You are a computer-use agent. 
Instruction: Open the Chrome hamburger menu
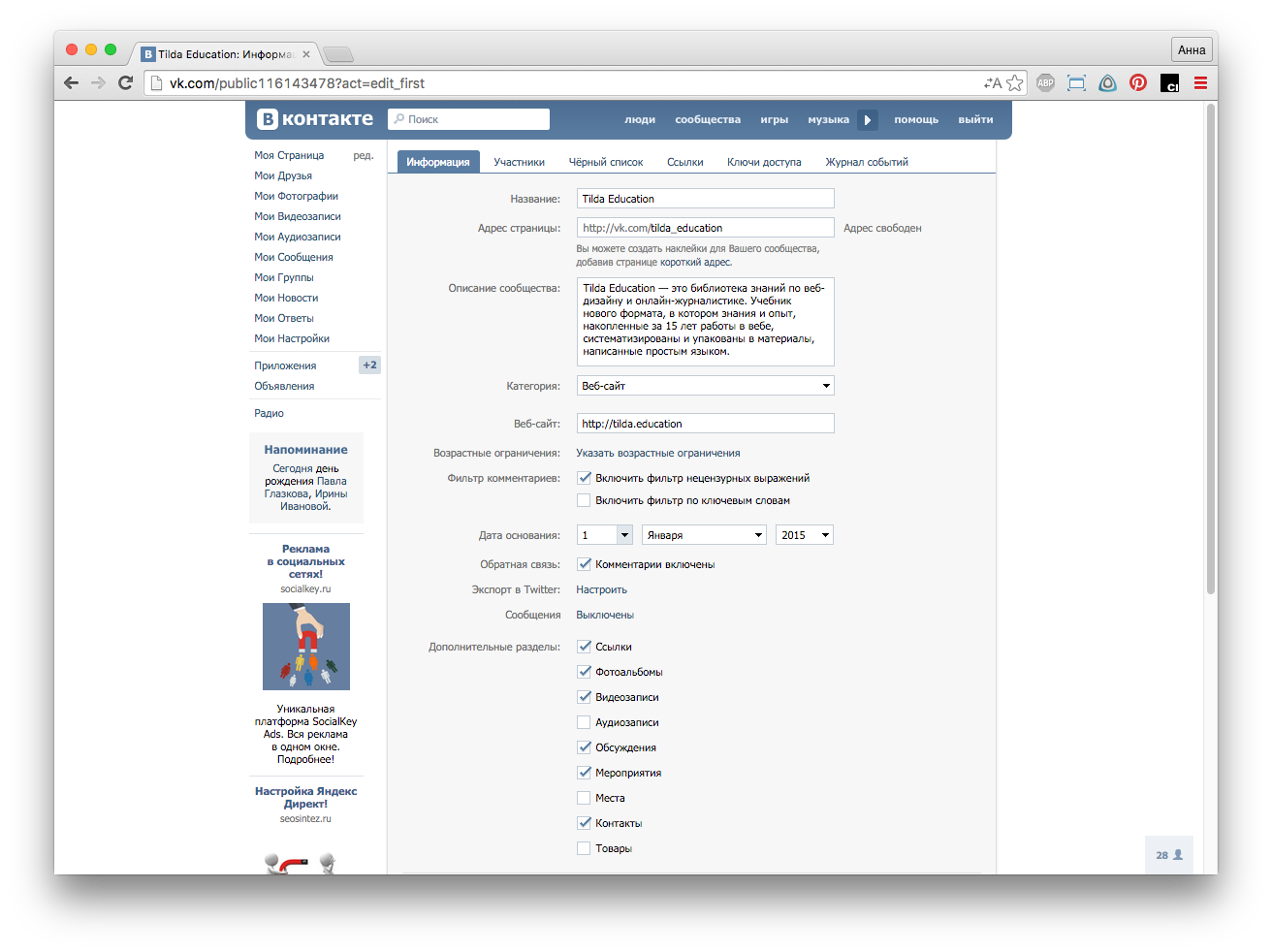pos(1200,83)
